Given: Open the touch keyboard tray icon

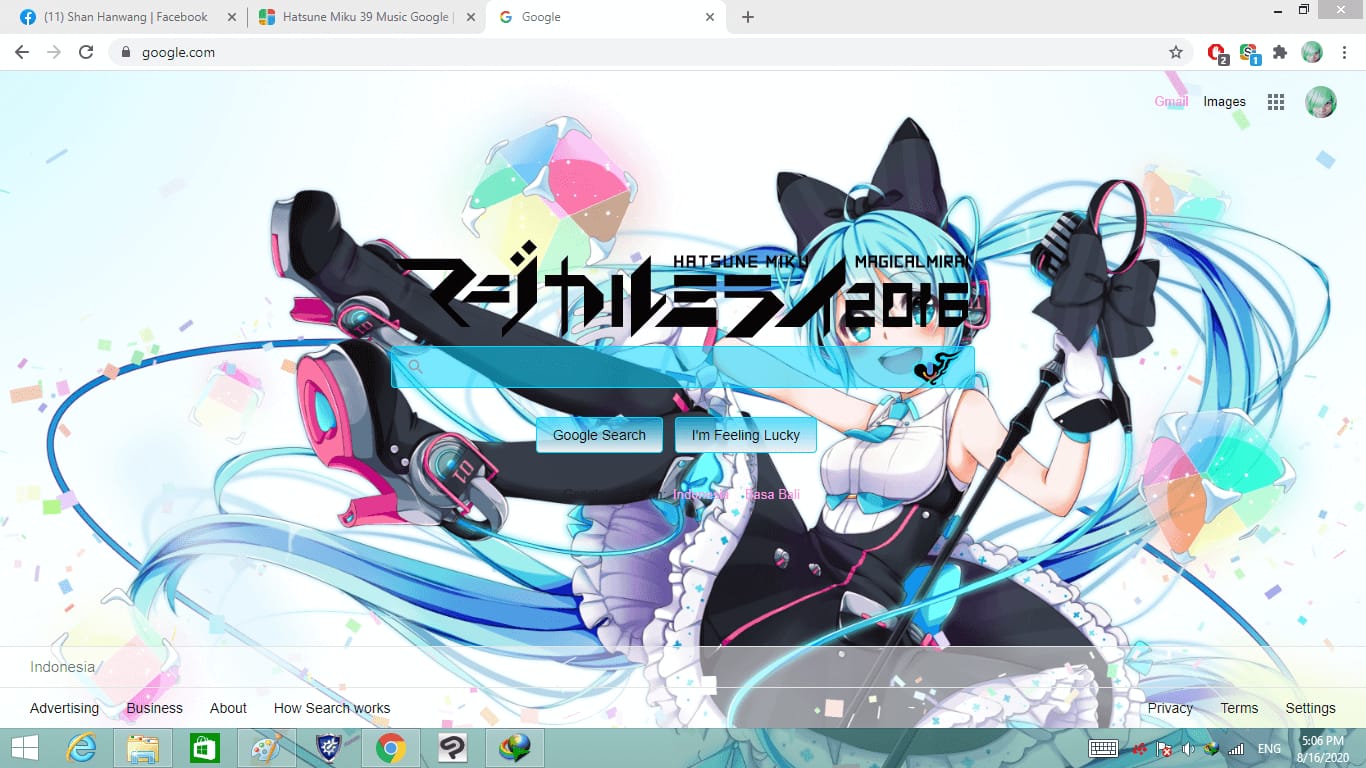Looking at the screenshot, I should point(1103,749).
